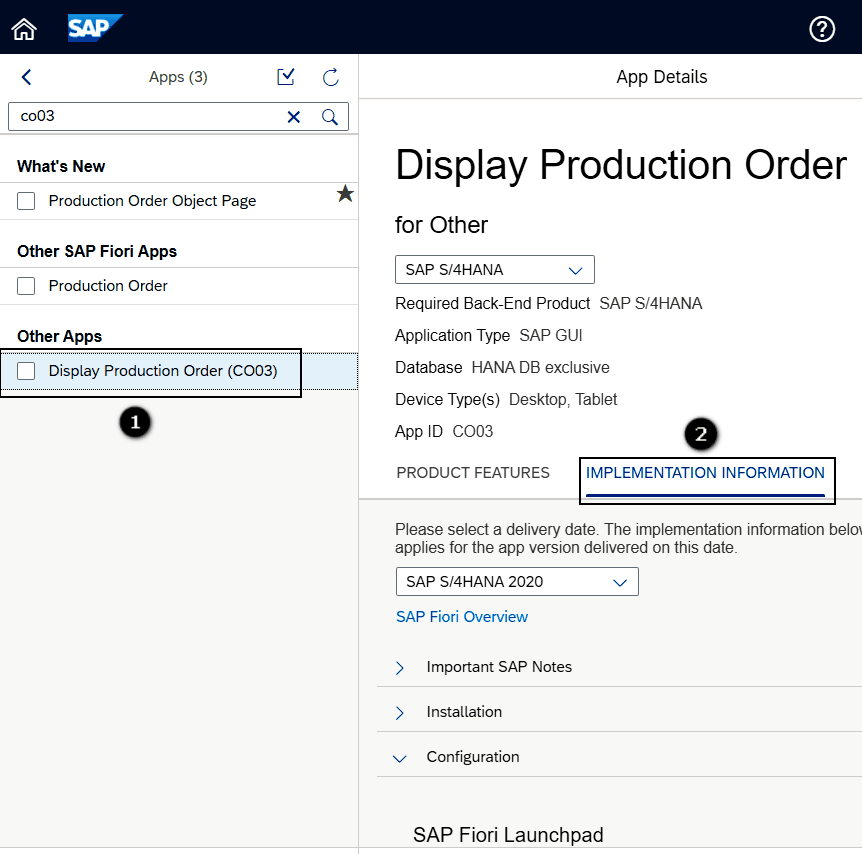
Task: Click the Home icon in header
Action: (x=24, y=29)
